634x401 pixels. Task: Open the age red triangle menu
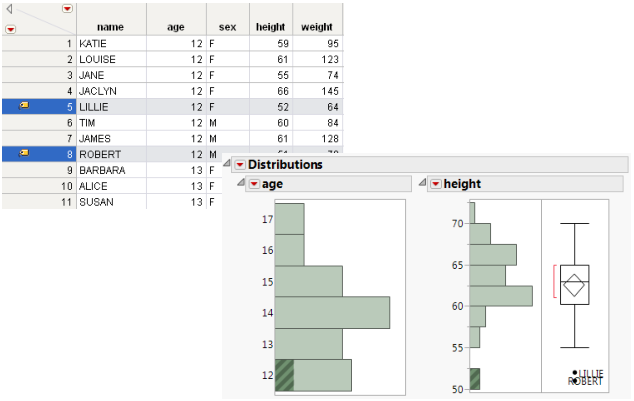tap(253, 184)
